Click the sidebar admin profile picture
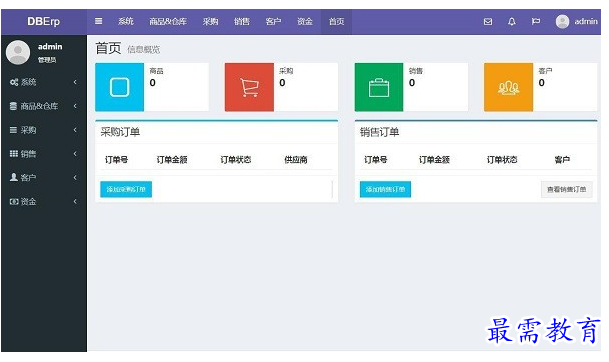This screenshot has height=362, width=609. pos(18,52)
